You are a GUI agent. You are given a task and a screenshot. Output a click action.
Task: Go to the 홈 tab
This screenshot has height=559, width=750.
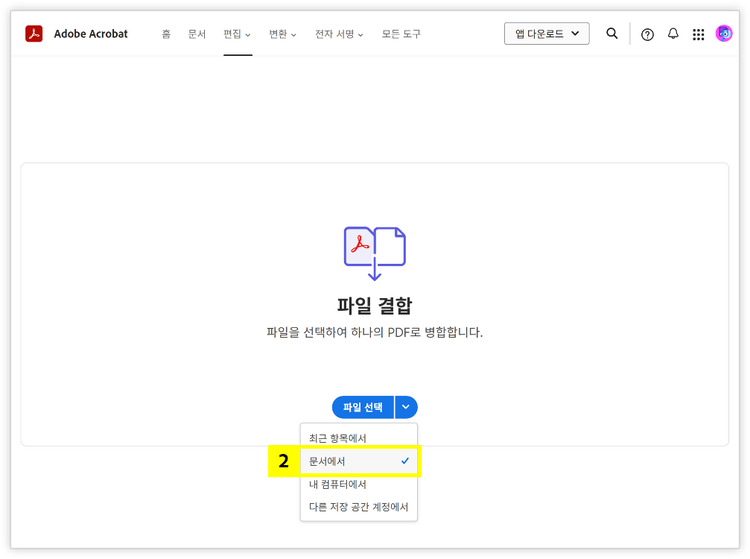click(x=166, y=34)
